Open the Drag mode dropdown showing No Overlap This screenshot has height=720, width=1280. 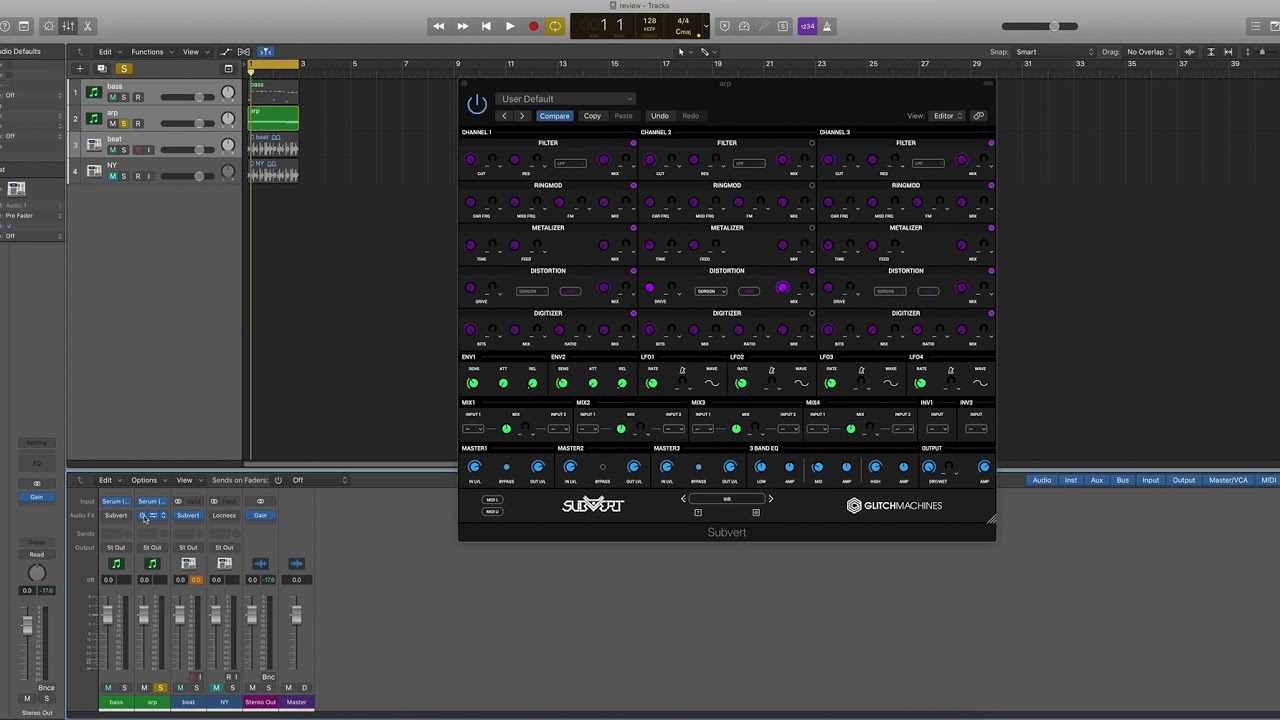[1150, 52]
